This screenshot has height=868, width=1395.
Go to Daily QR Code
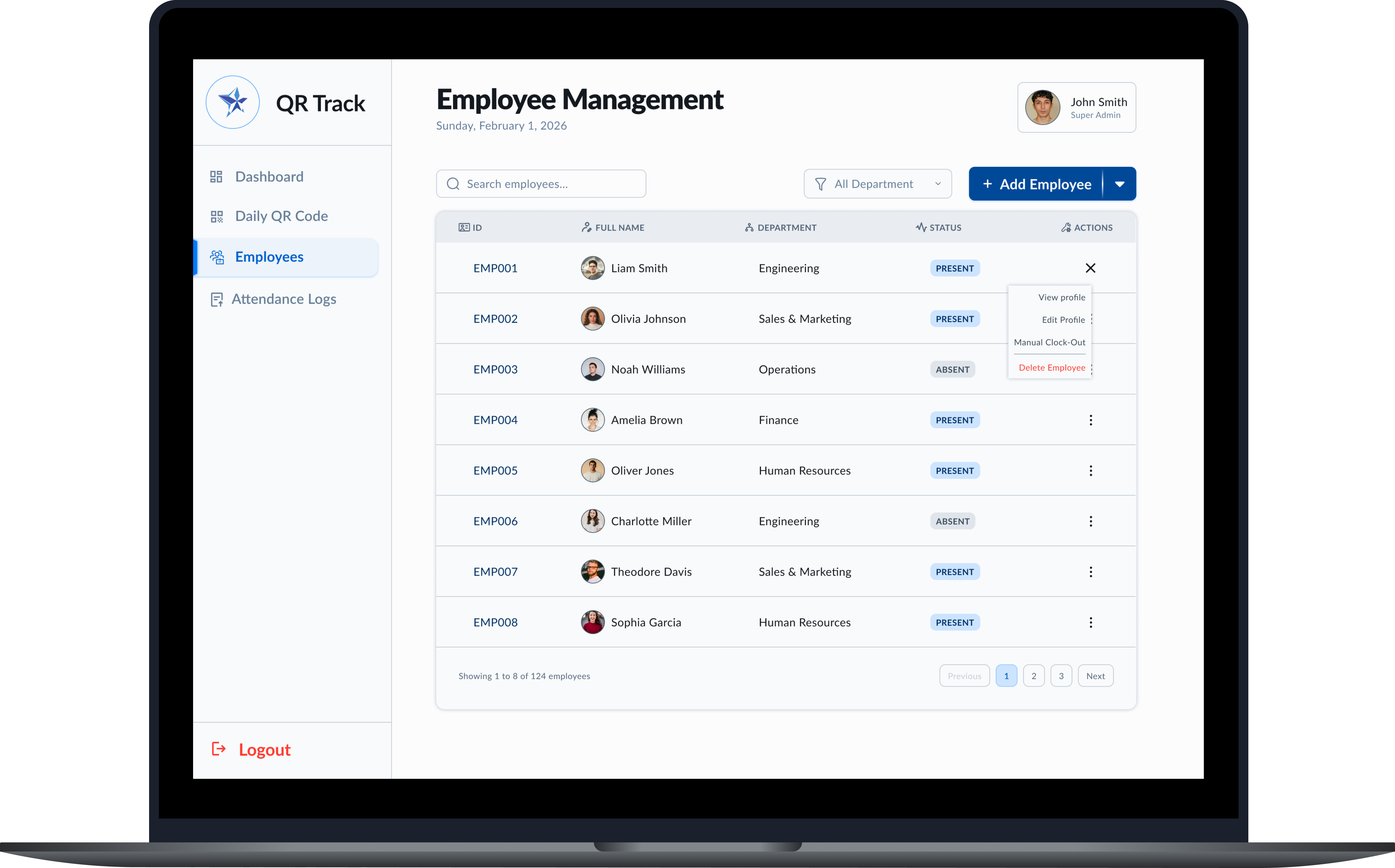(x=281, y=217)
